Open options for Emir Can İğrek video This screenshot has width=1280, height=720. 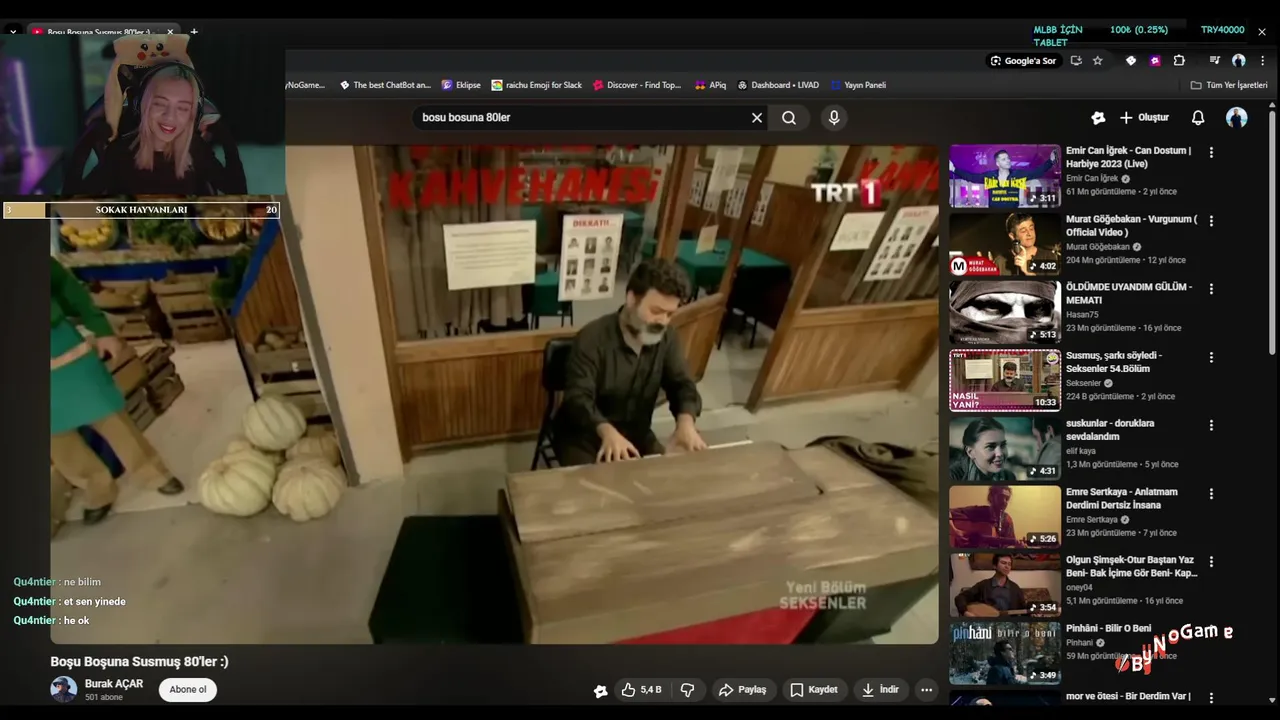coord(1211,153)
